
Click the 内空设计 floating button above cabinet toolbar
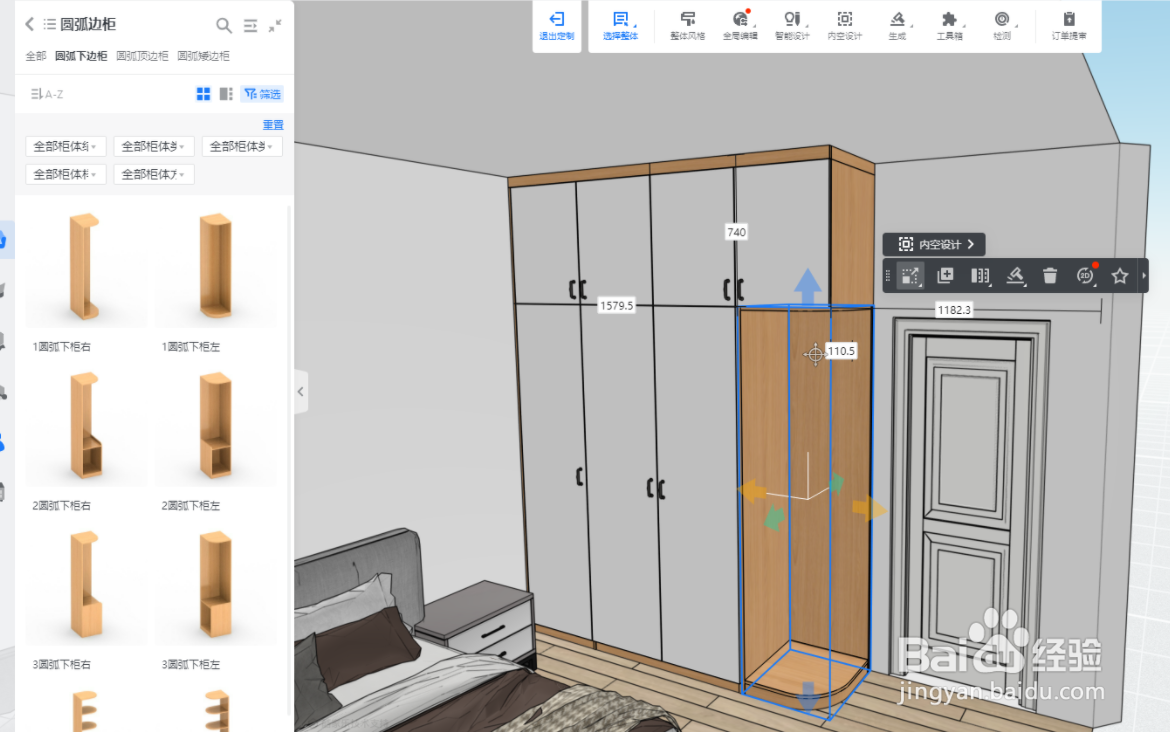pyautogui.click(x=933, y=244)
